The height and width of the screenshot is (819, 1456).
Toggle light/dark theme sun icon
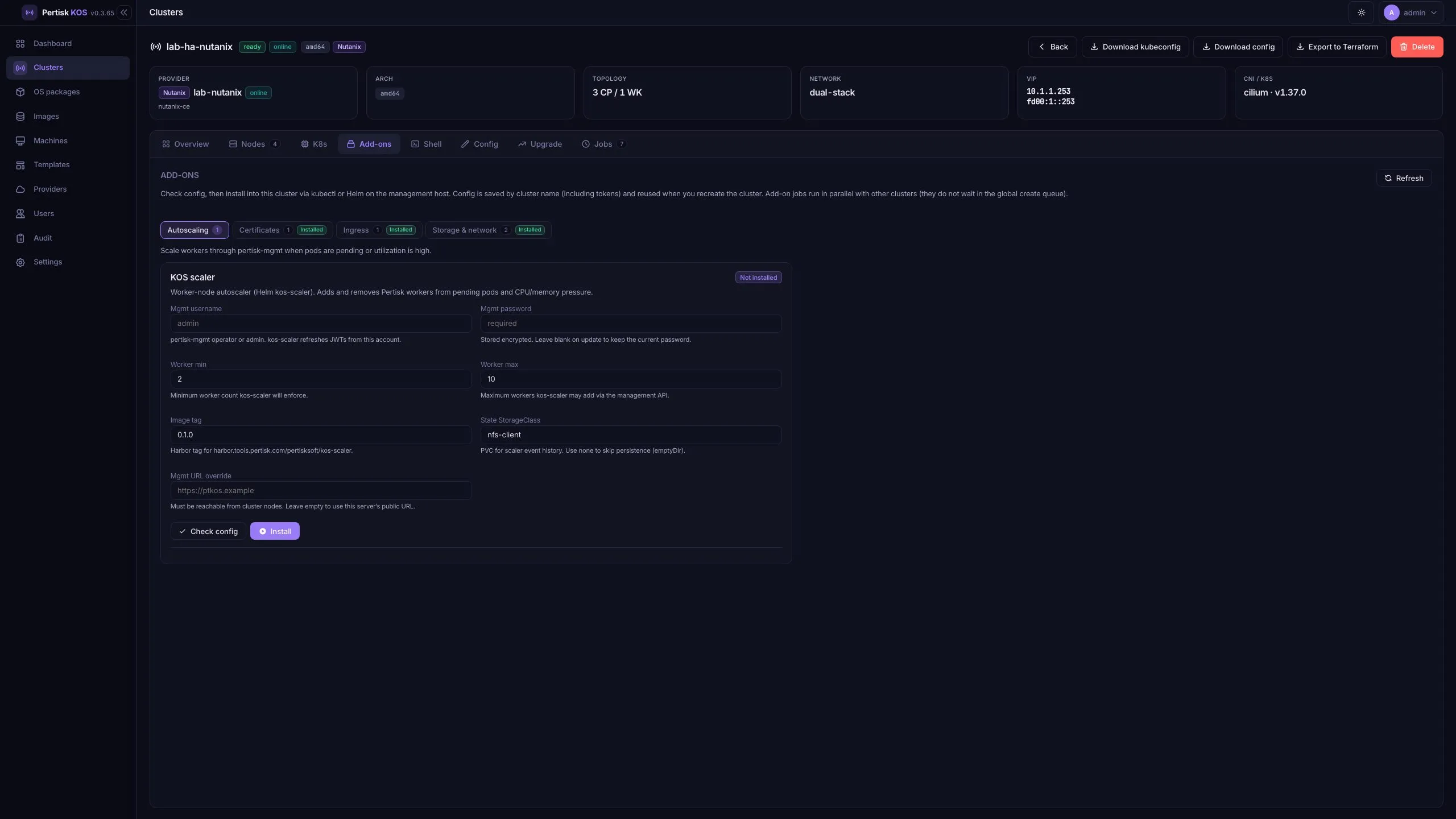coord(1361,13)
